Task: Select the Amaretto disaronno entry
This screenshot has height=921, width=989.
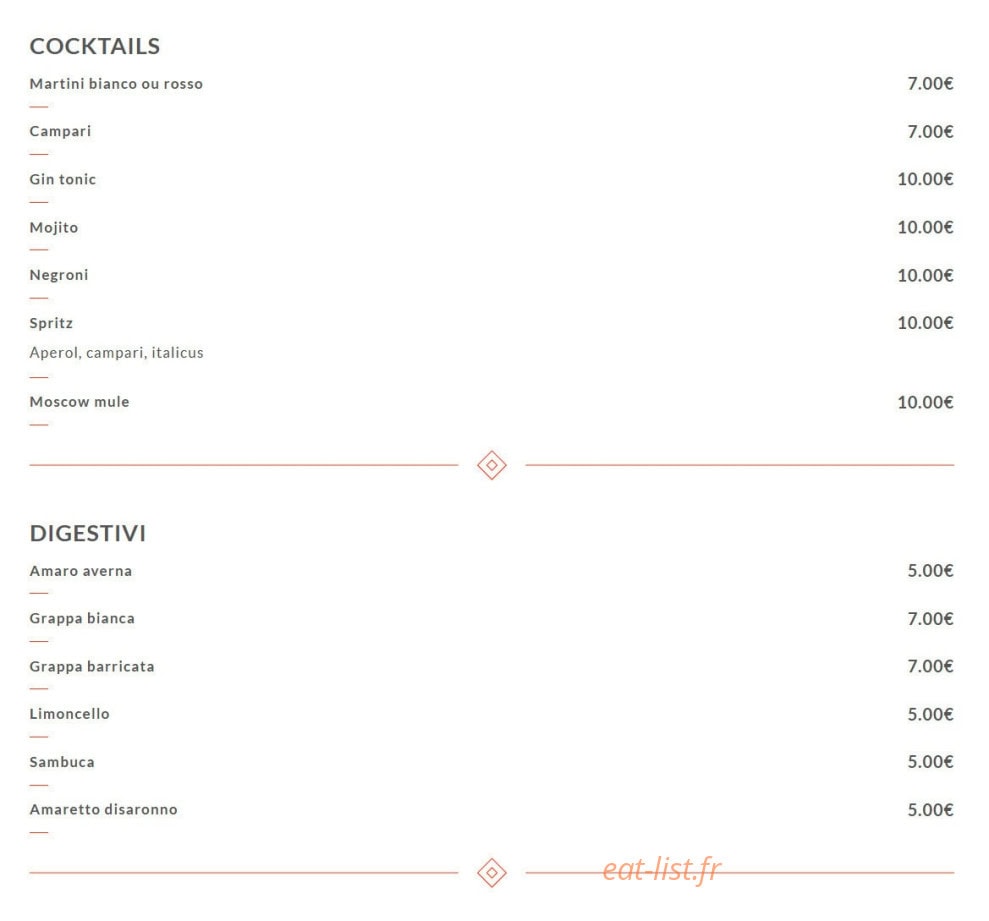Action: 103,809
